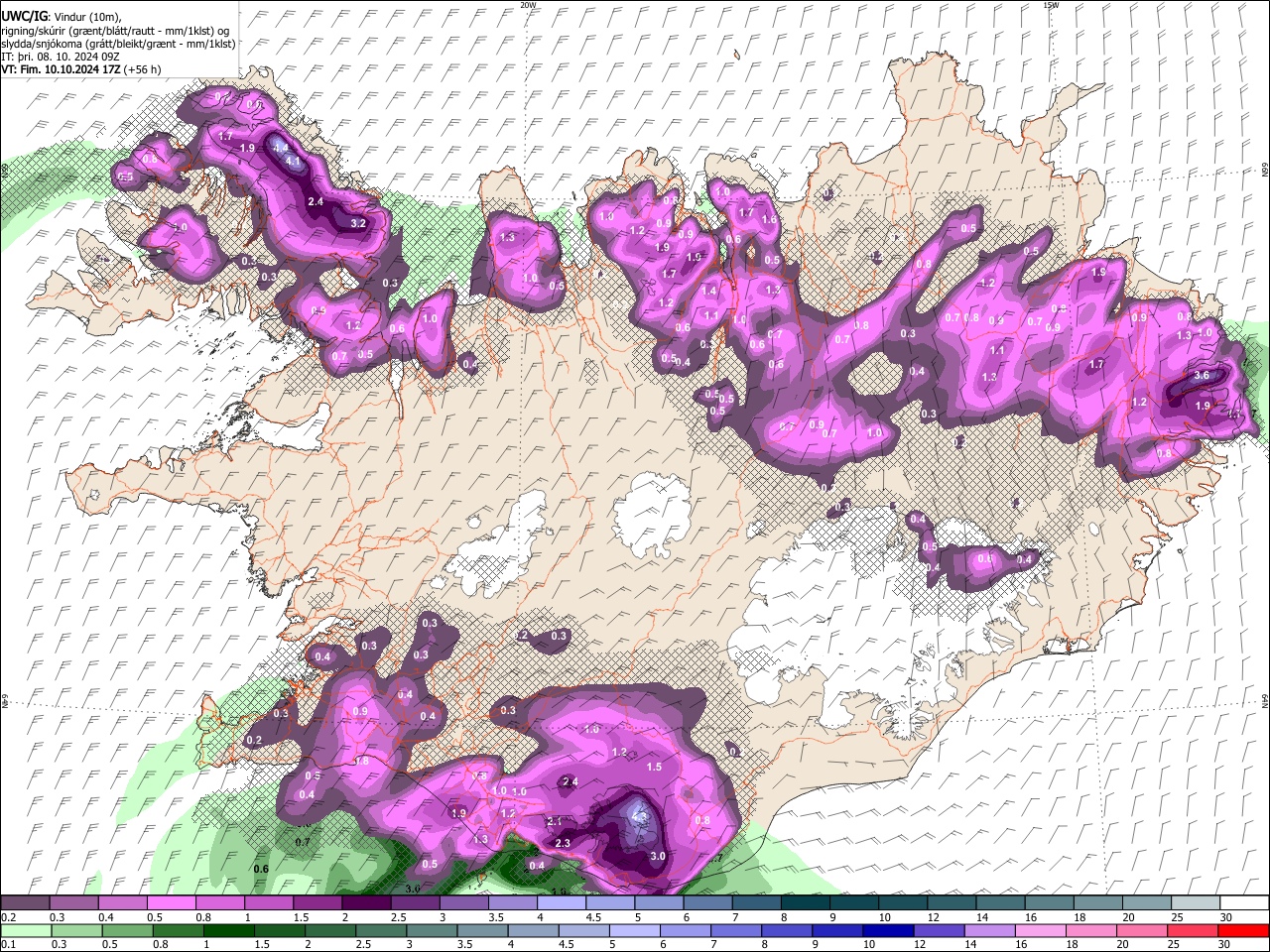Click the black 0.6 value off southwest coast
The width and height of the screenshot is (1270, 952).
tap(261, 870)
